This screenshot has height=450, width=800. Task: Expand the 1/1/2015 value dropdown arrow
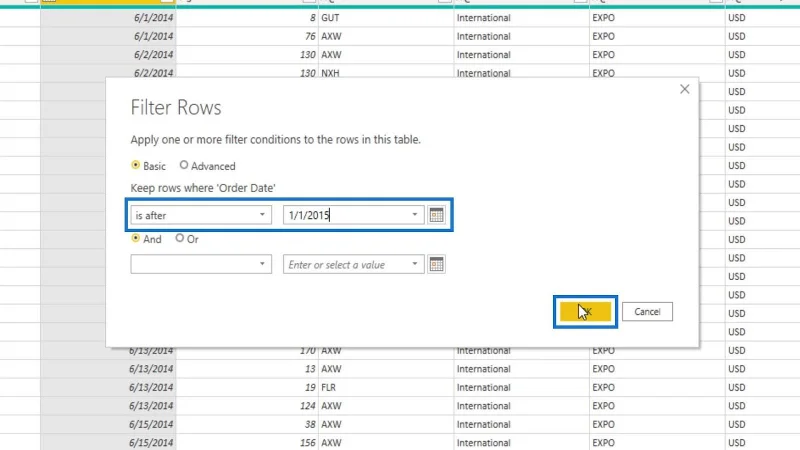(415, 215)
